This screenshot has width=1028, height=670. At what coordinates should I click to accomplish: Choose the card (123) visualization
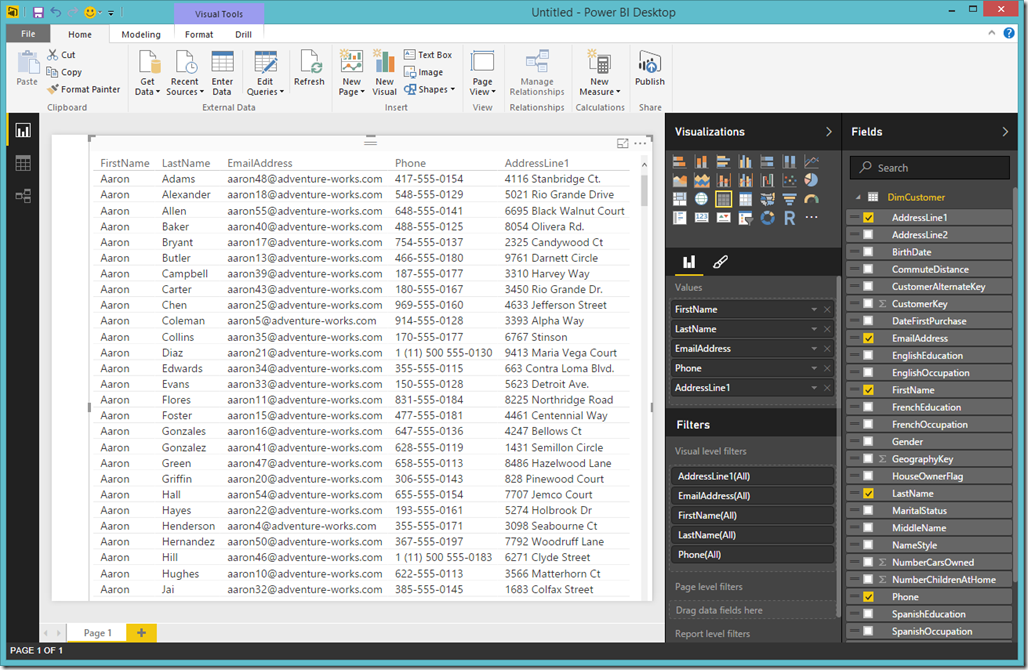pyautogui.click(x=702, y=218)
